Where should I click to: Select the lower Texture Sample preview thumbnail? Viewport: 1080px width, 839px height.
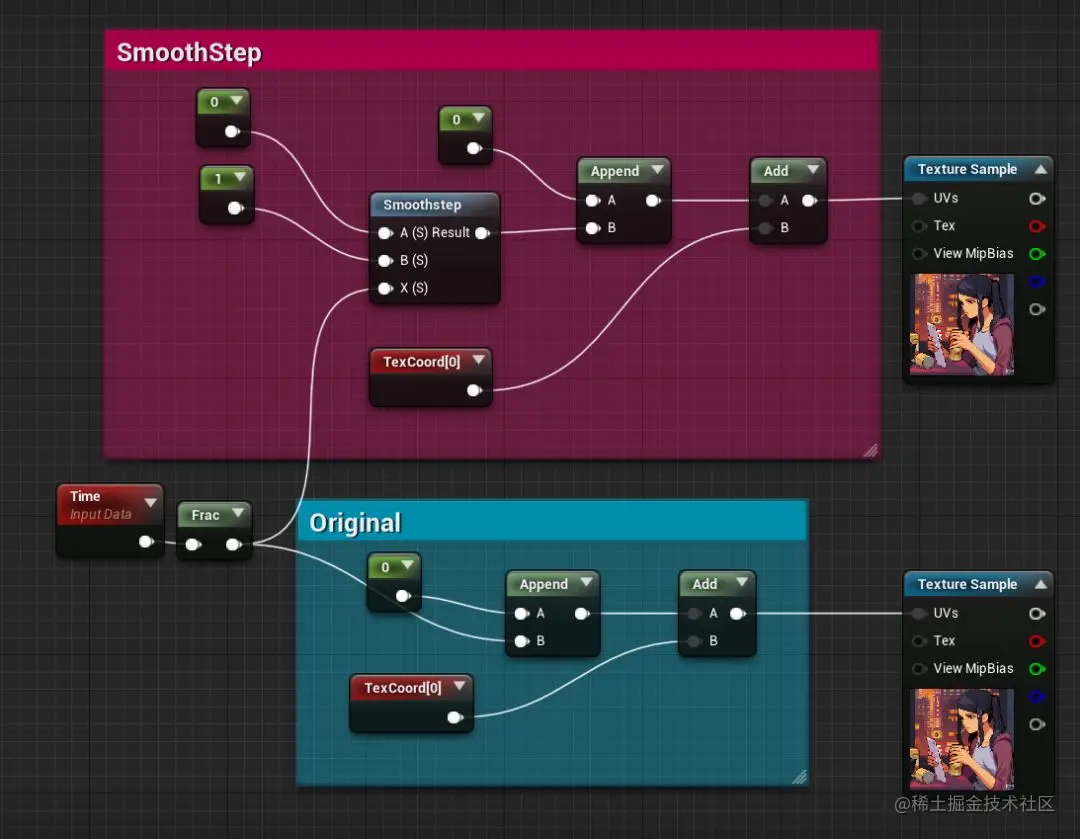coord(962,739)
